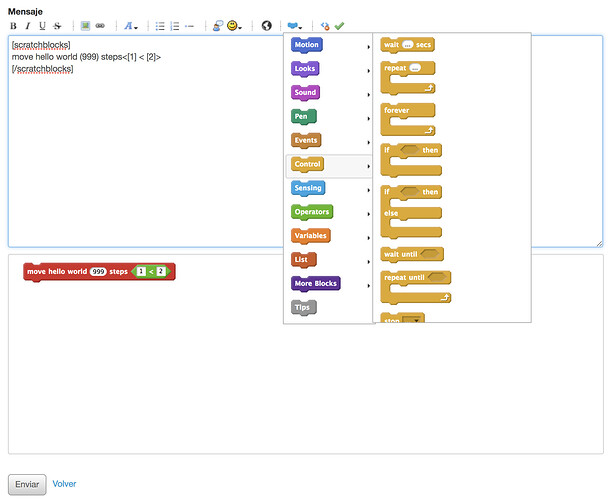Open the Operators blocks category

pyautogui.click(x=312, y=212)
